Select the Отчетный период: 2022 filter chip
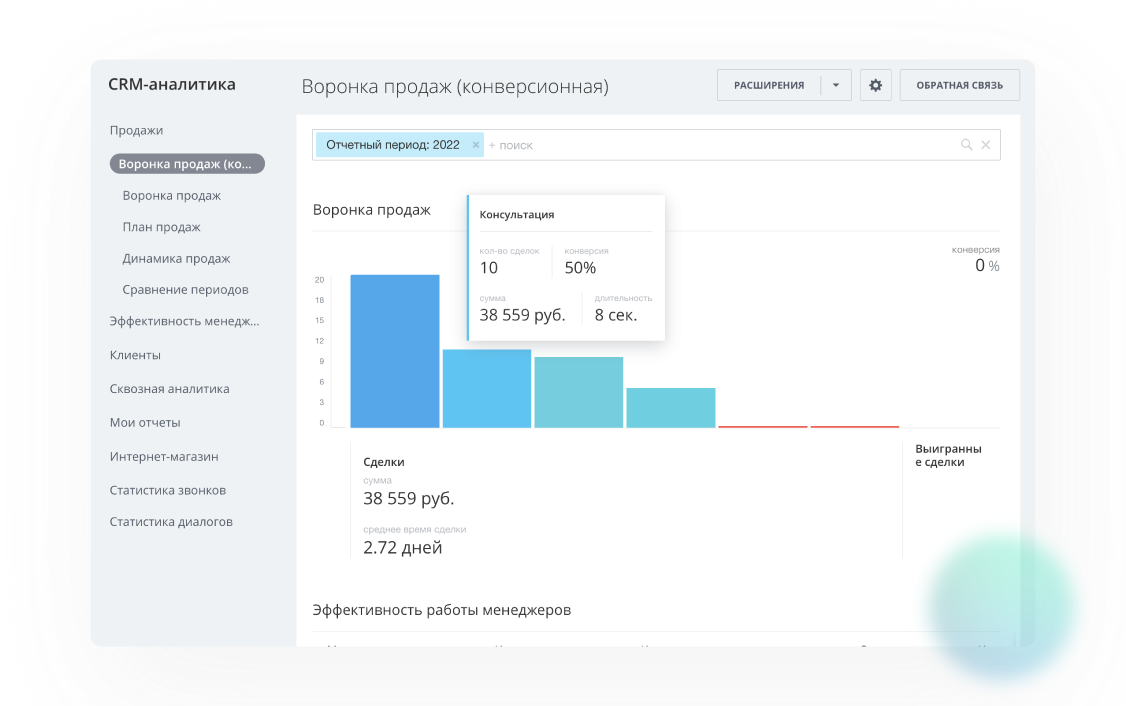The height and width of the screenshot is (706, 1126). tap(393, 145)
